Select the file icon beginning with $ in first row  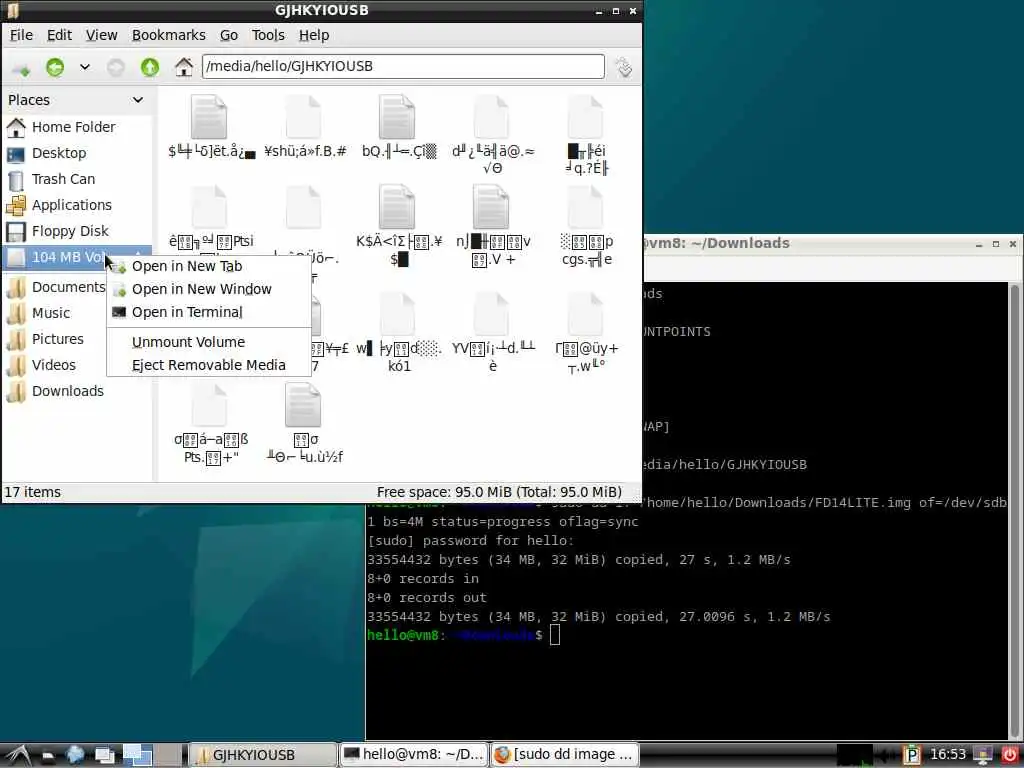point(209,118)
